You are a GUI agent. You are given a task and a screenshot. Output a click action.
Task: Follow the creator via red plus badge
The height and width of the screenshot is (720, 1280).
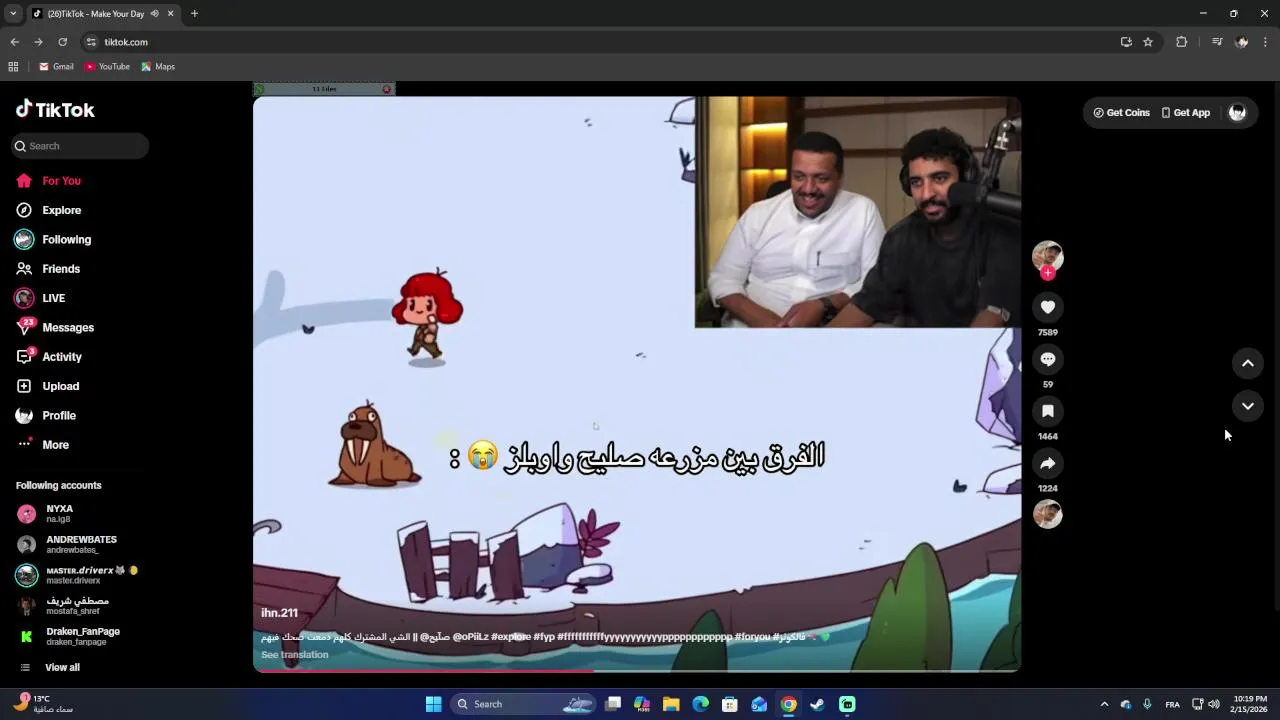click(x=1047, y=273)
